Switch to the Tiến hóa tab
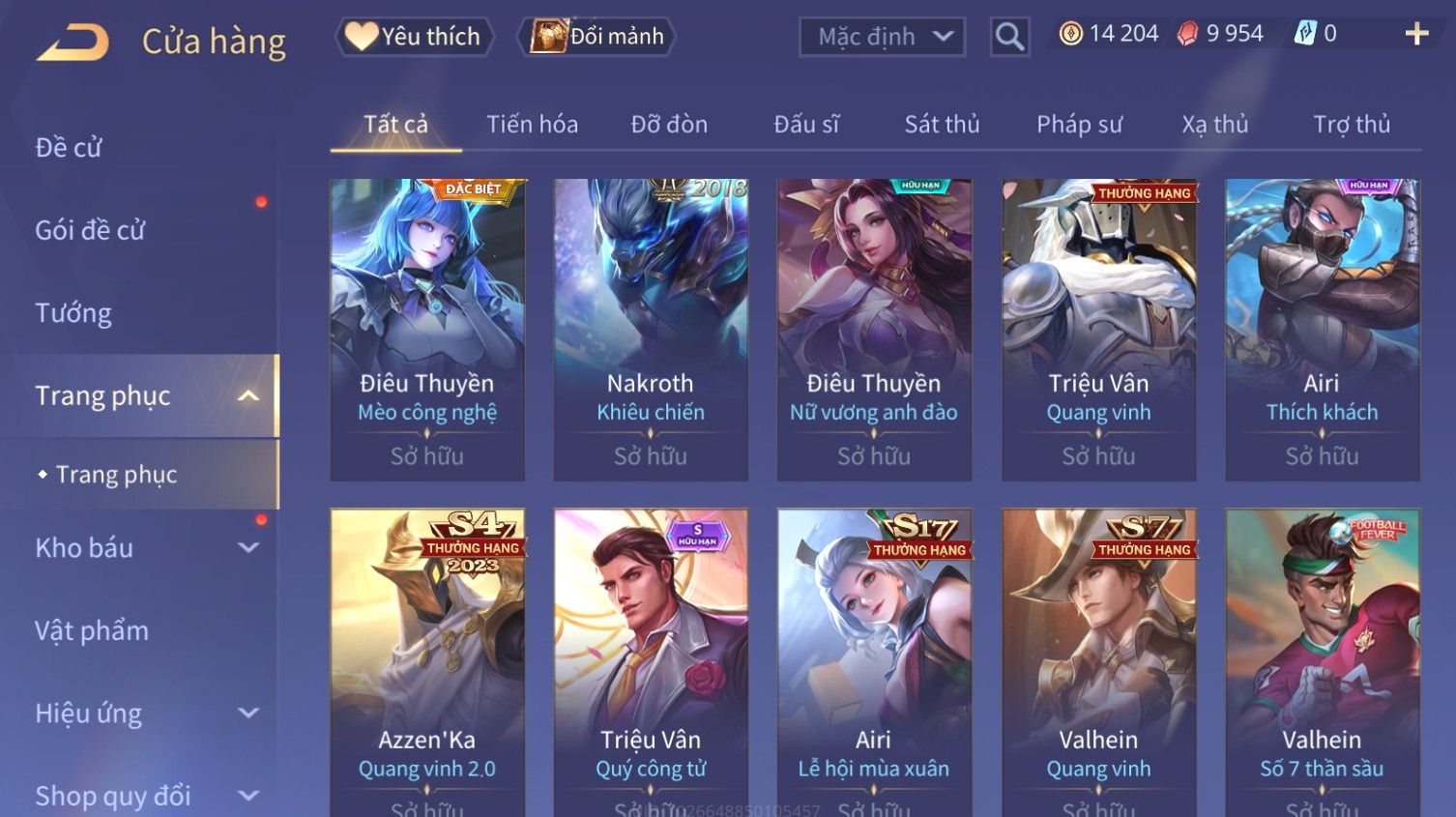The height and width of the screenshot is (817, 1456). click(532, 124)
